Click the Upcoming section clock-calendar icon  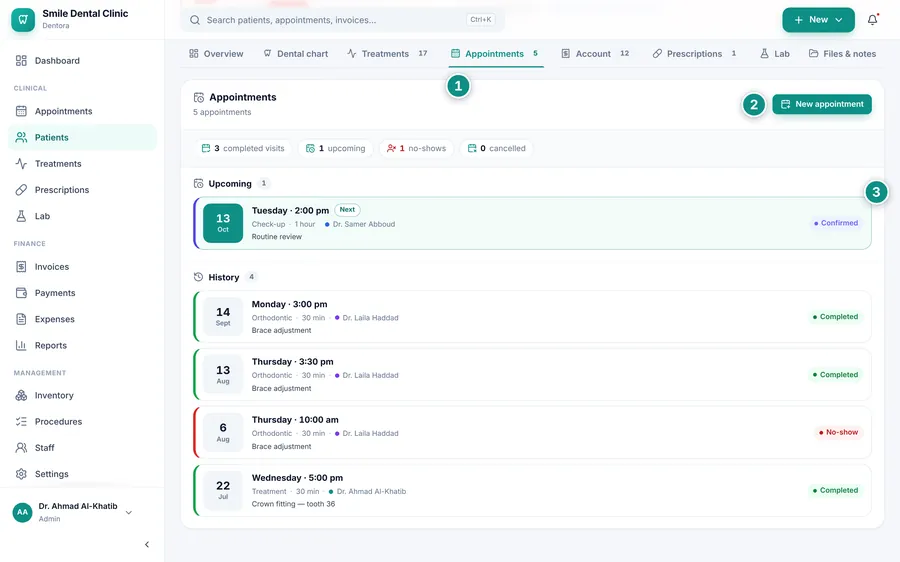199,184
